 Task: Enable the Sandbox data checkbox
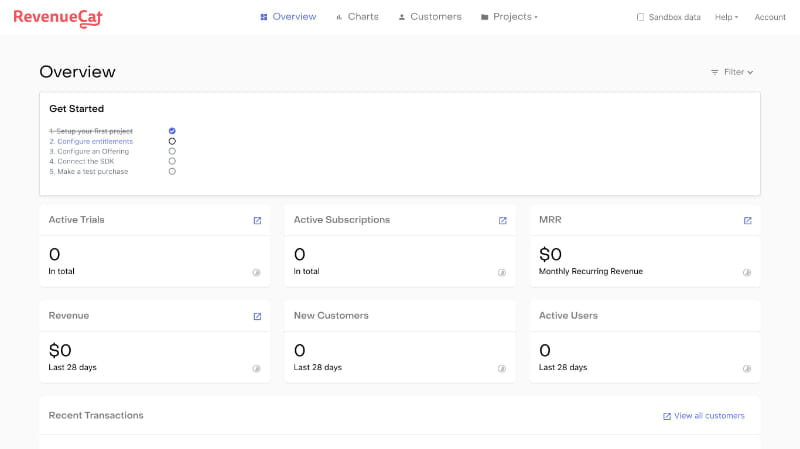tap(640, 17)
